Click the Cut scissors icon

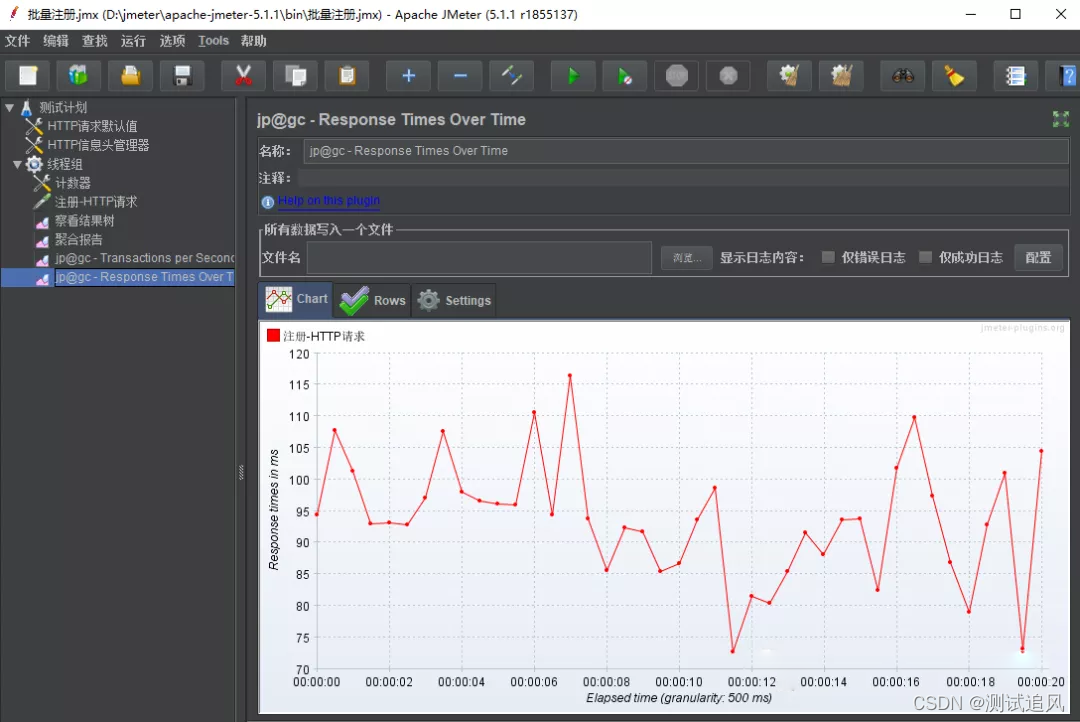(x=243, y=76)
